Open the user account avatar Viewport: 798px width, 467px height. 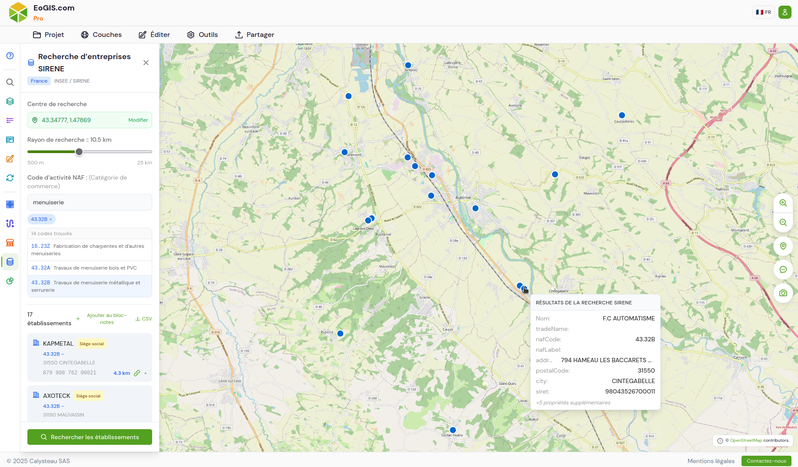pos(785,12)
